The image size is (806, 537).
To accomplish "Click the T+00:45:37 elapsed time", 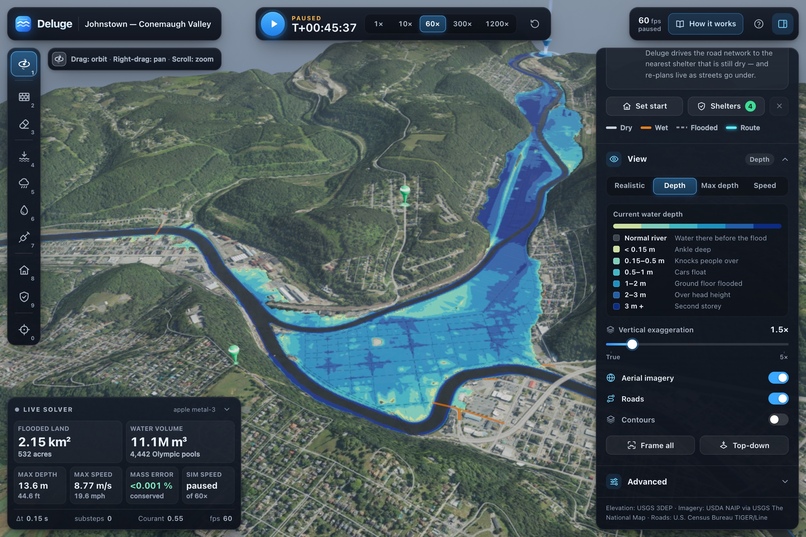I will (x=324, y=28).
